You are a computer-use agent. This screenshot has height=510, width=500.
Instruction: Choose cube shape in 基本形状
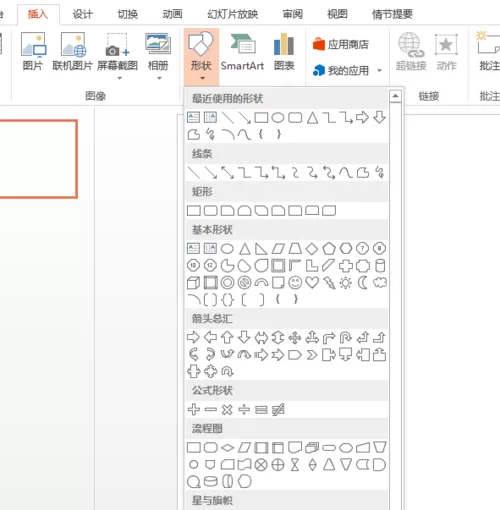(194, 283)
